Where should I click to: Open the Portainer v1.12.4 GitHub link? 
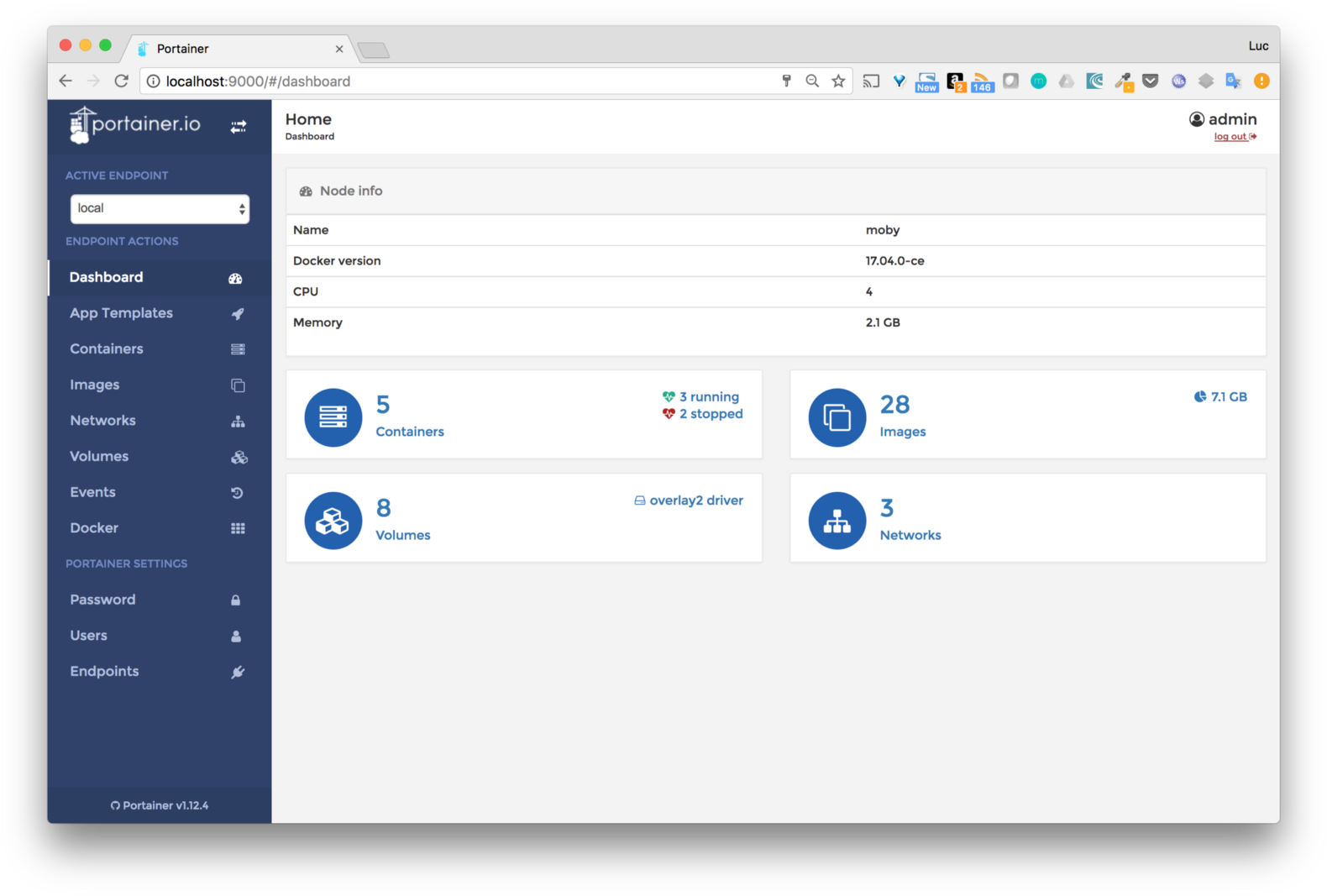click(x=160, y=805)
